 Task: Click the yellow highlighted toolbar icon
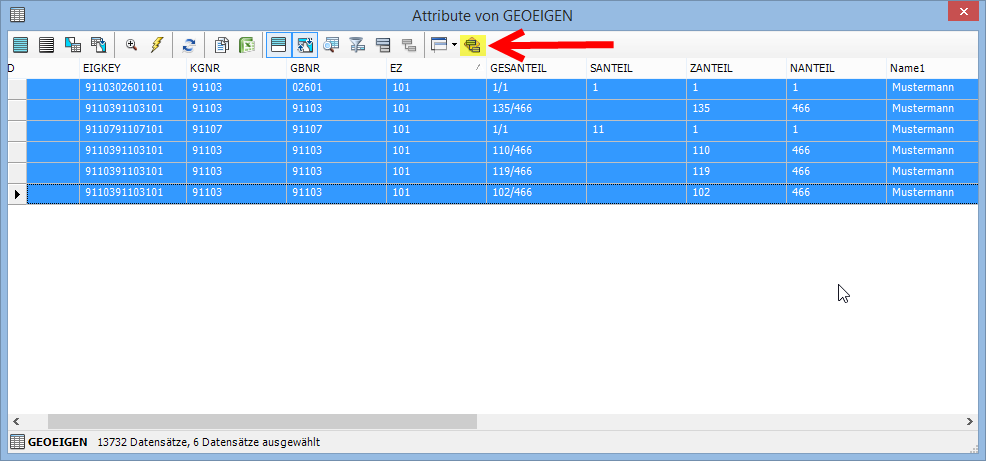(473, 45)
